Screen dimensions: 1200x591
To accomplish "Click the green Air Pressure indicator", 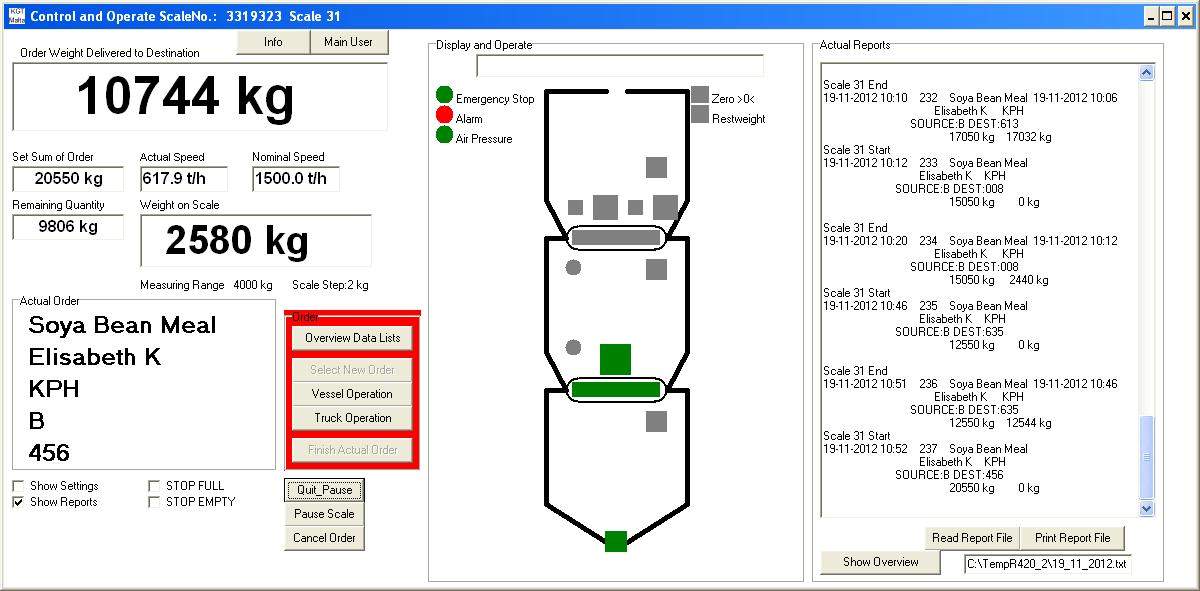I will [x=445, y=135].
